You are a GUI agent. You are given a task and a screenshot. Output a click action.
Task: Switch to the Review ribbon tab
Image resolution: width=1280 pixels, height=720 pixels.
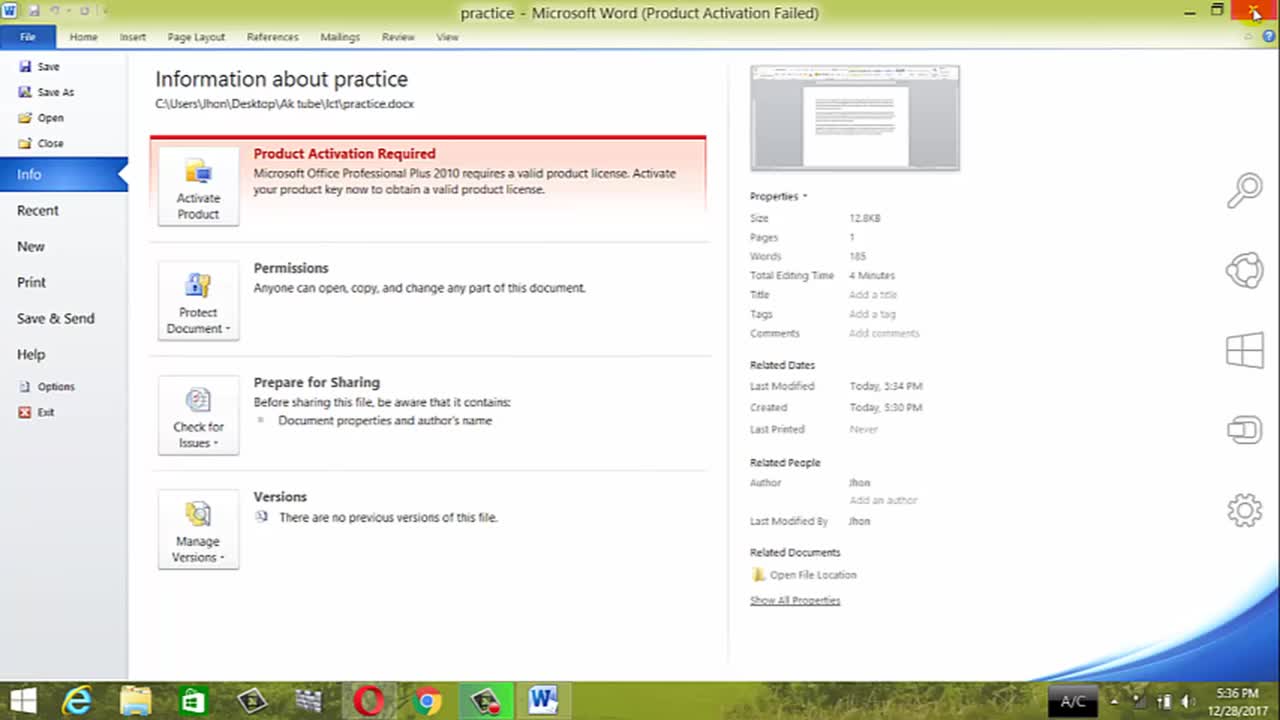click(x=398, y=37)
